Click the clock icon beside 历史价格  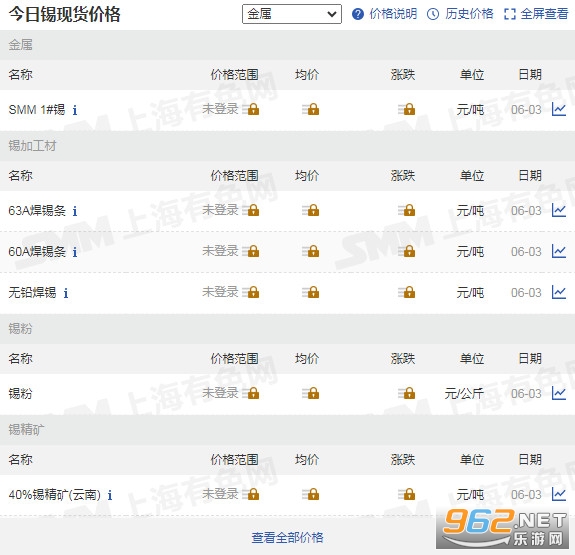click(433, 14)
